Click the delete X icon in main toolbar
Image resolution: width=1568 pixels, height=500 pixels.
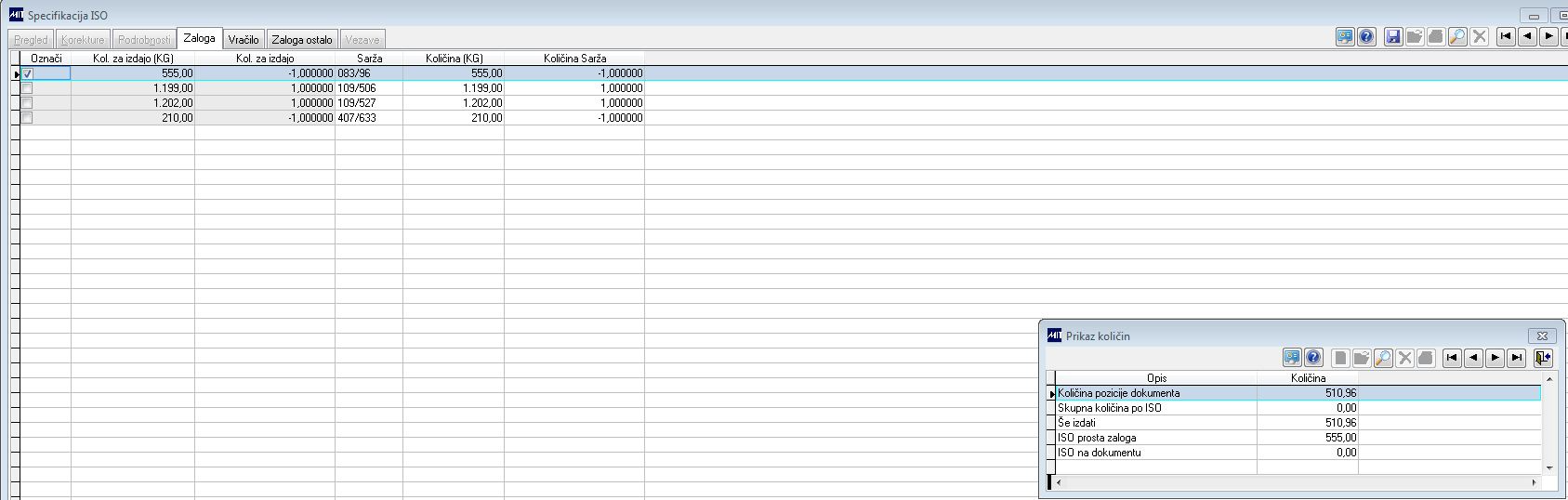click(x=1480, y=37)
